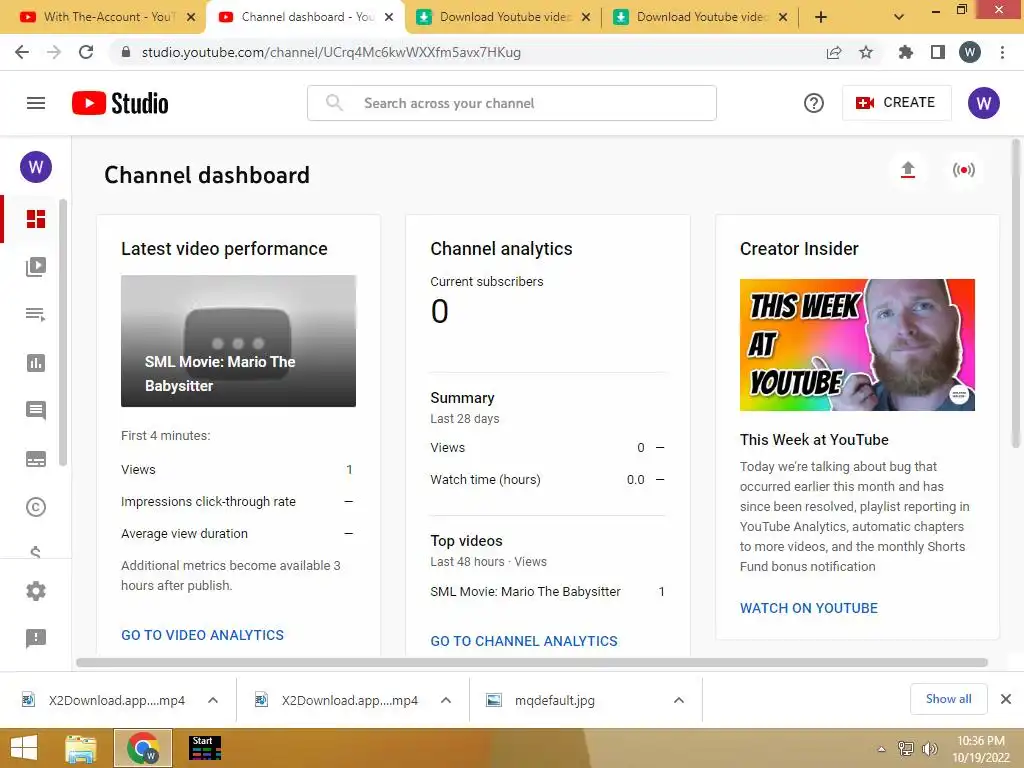The image size is (1024, 768).
Task: Go back with the browser back arrow
Action: pyautogui.click(x=22, y=52)
